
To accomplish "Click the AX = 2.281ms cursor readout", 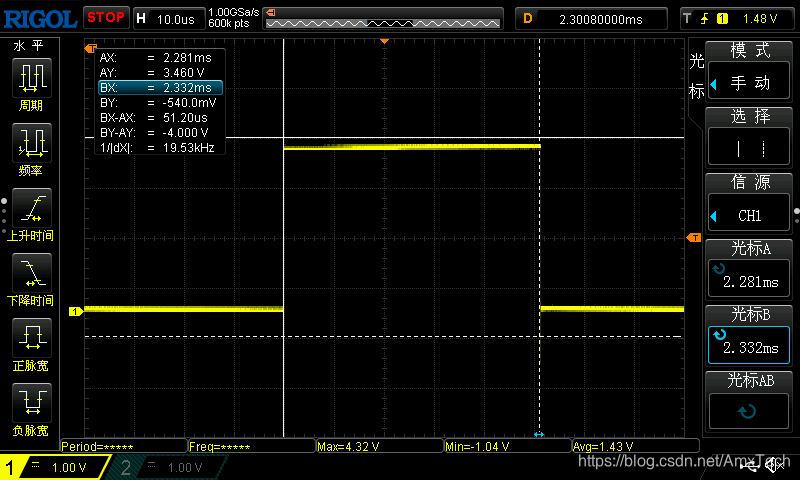I will pyautogui.click(x=156, y=58).
